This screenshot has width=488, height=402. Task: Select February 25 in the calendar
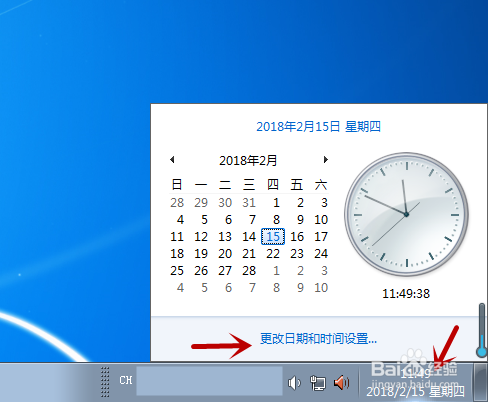pyautogui.click(x=177, y=271)
